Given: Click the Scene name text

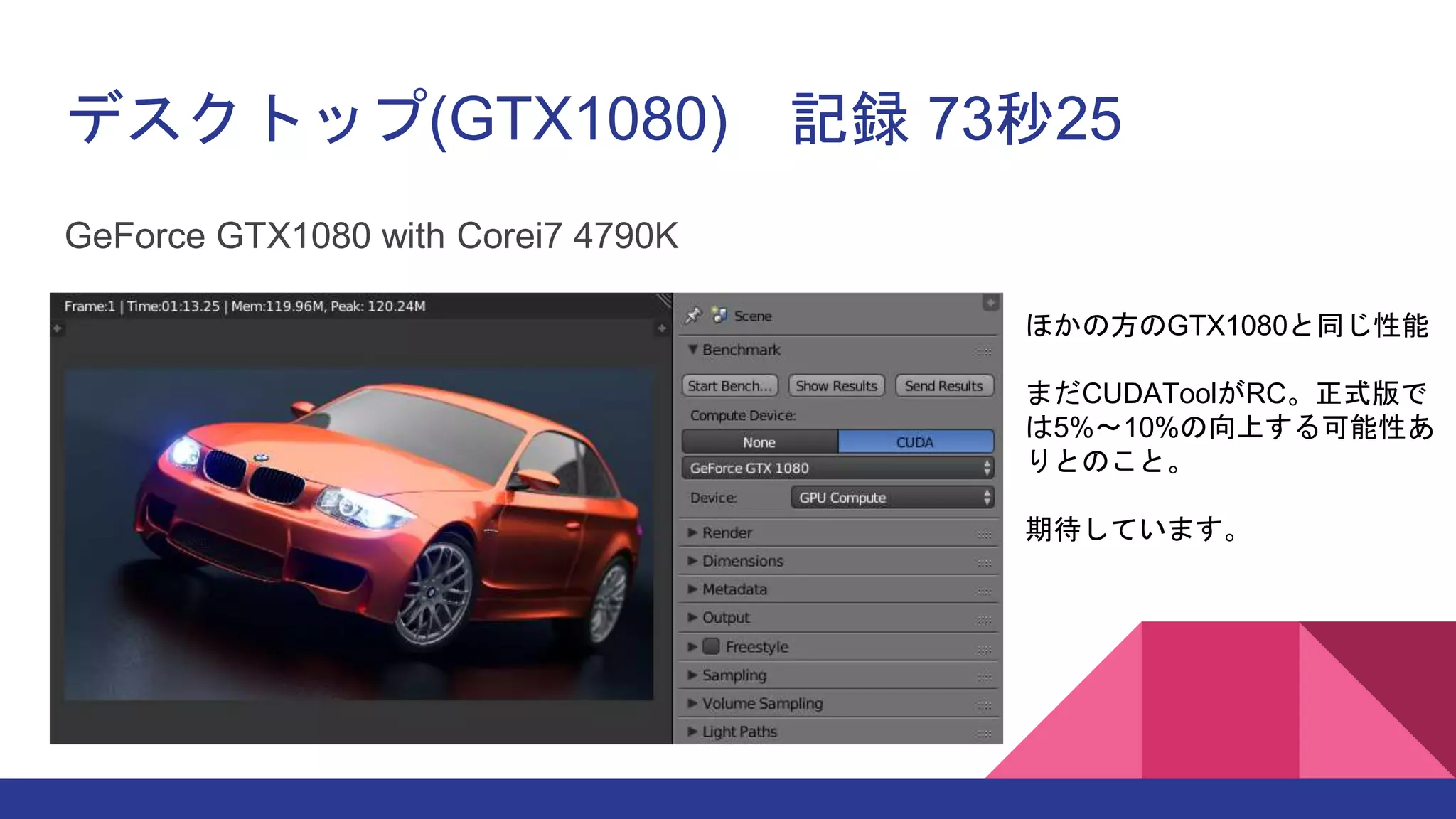Looking at the screenshot, I should (x=753, y=316).
